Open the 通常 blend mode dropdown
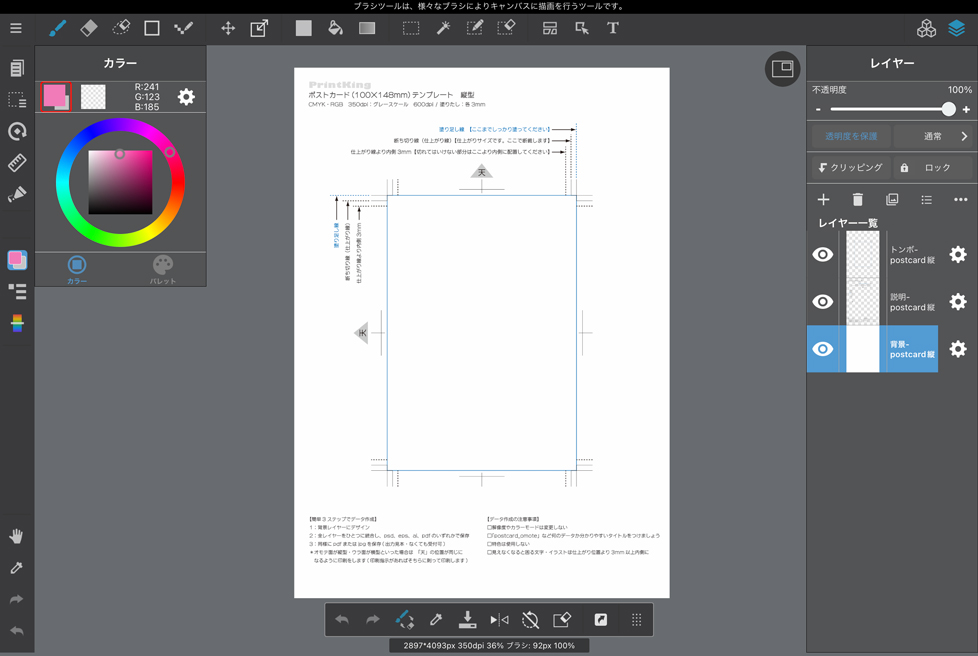Screen dimensions: 978x656 coord(935,136)
